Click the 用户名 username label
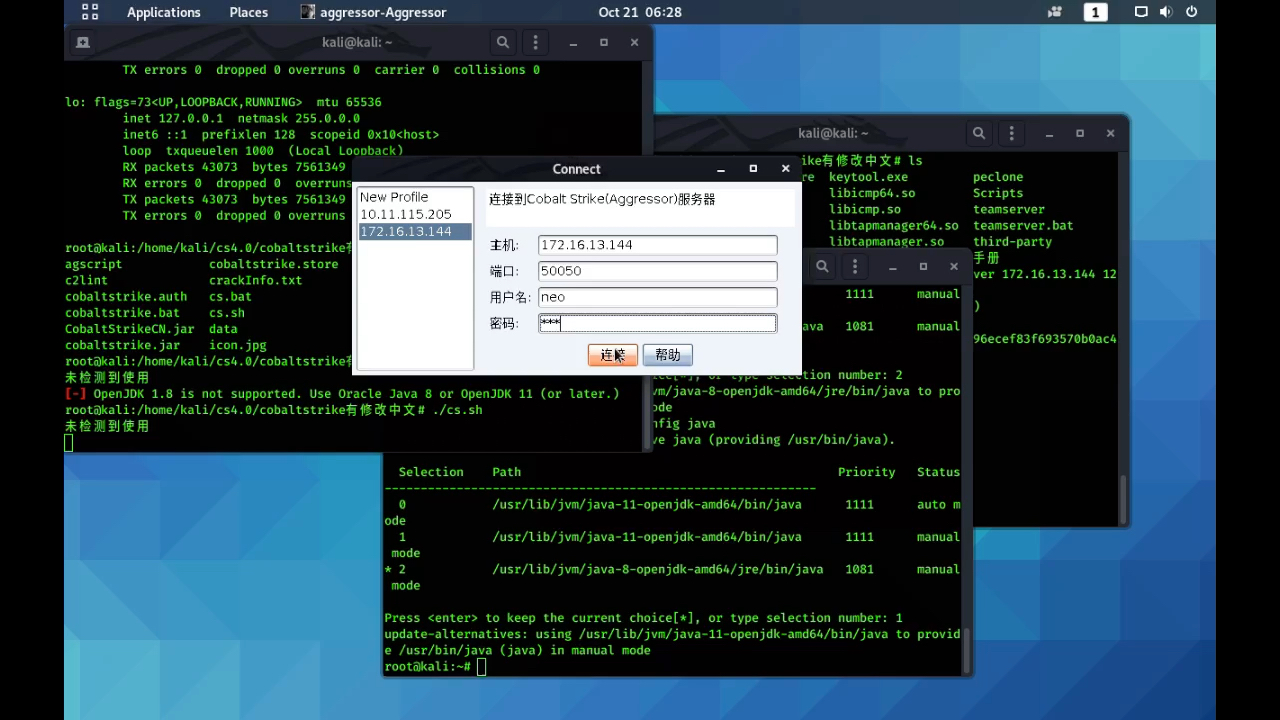 pyautogui.click(x=511, y=297)
